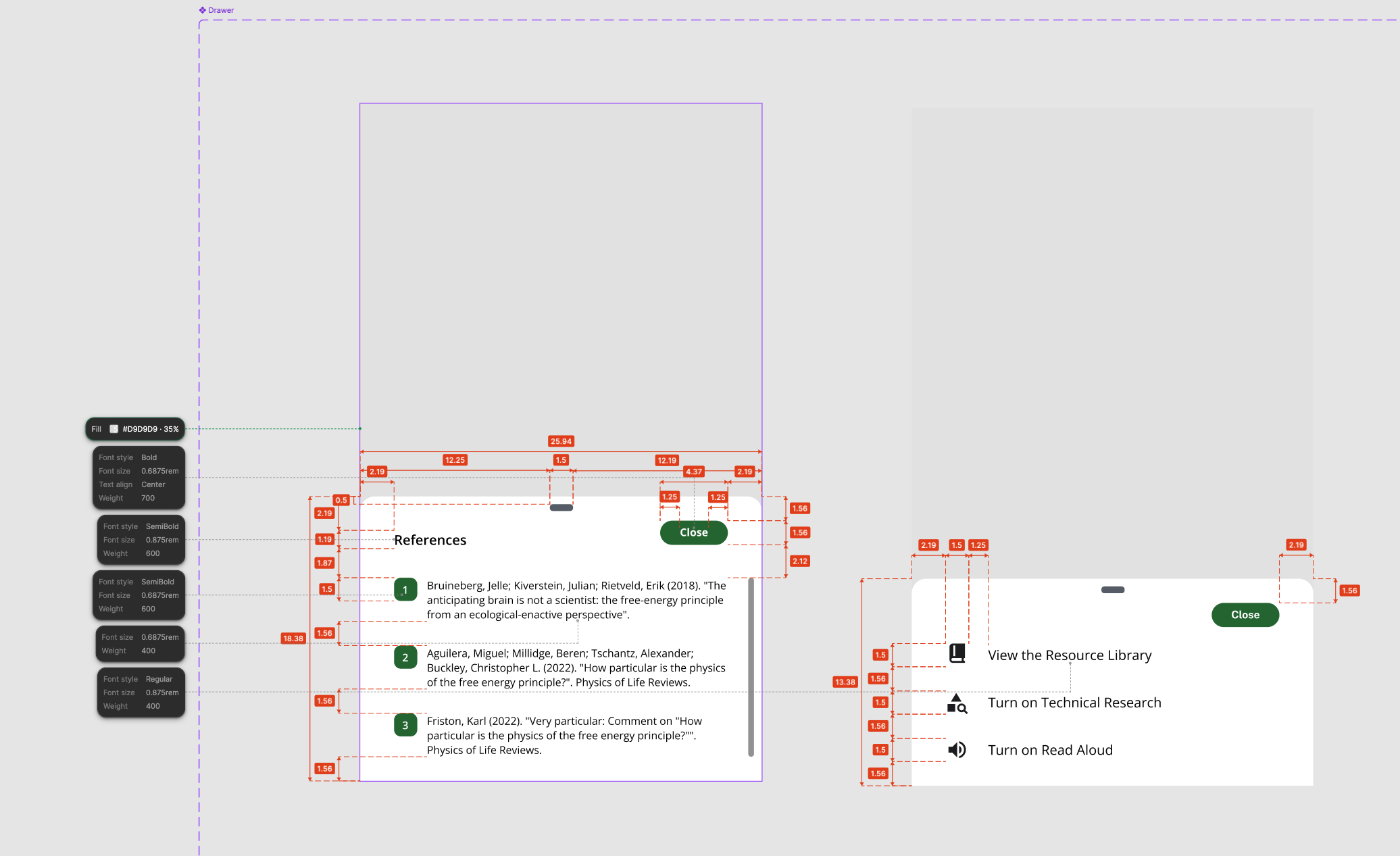1400x856 pixels.
Task: Click the Resource Library book icon
Action: pyautogui.click(x=956, y=654)
